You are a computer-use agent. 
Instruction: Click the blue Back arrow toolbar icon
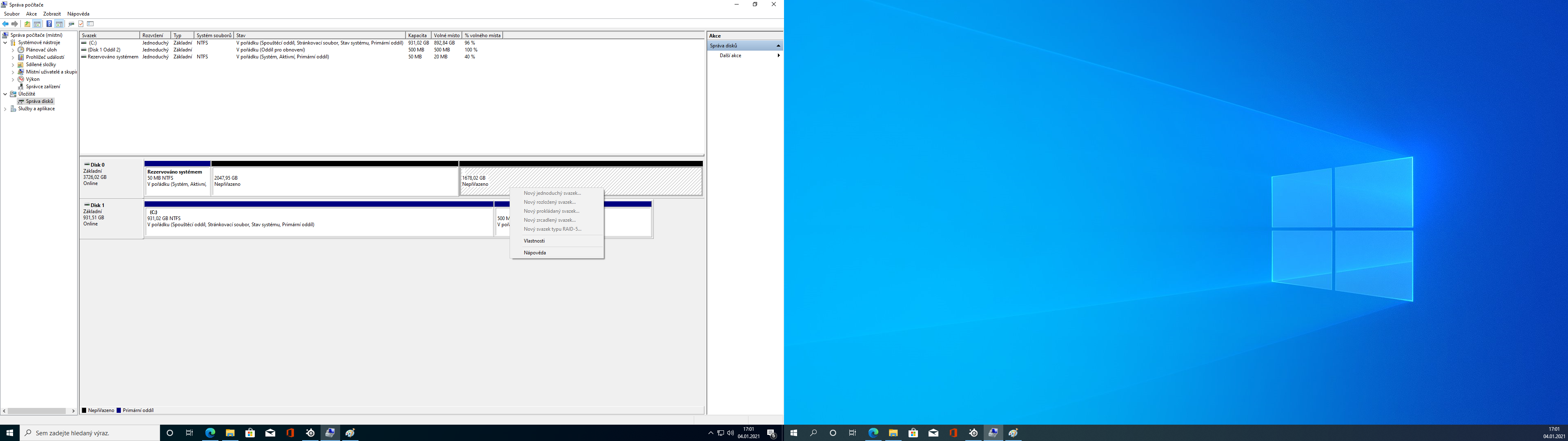[x=5, y=24]
